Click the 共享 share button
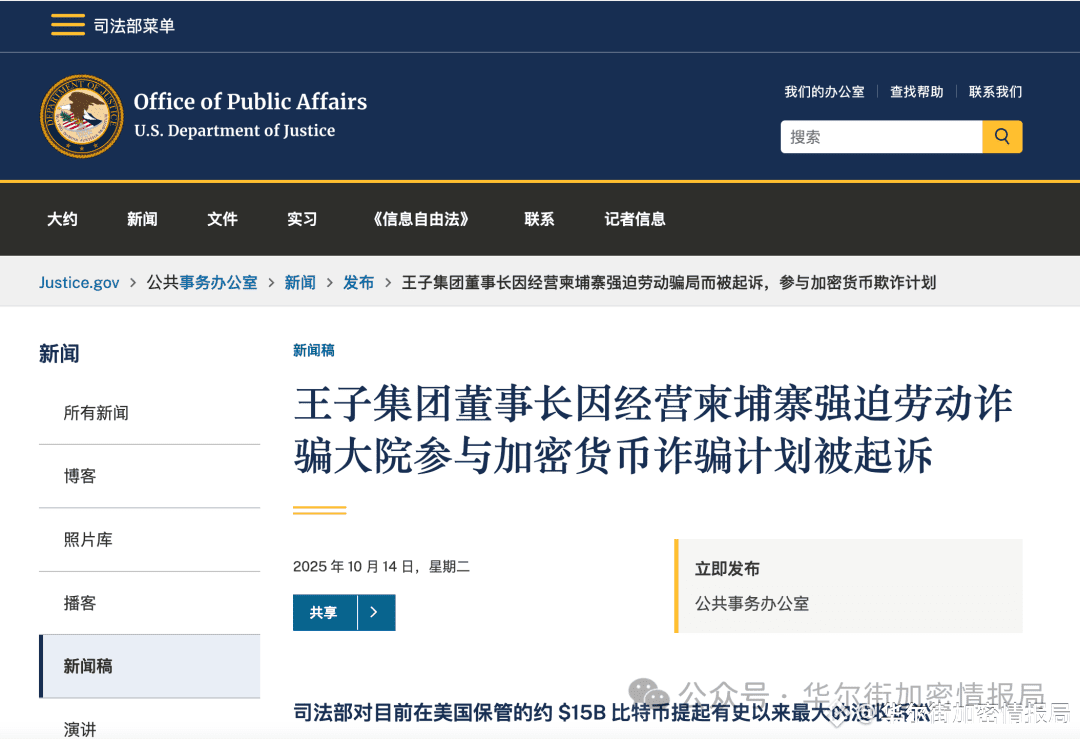 [324, 612]
